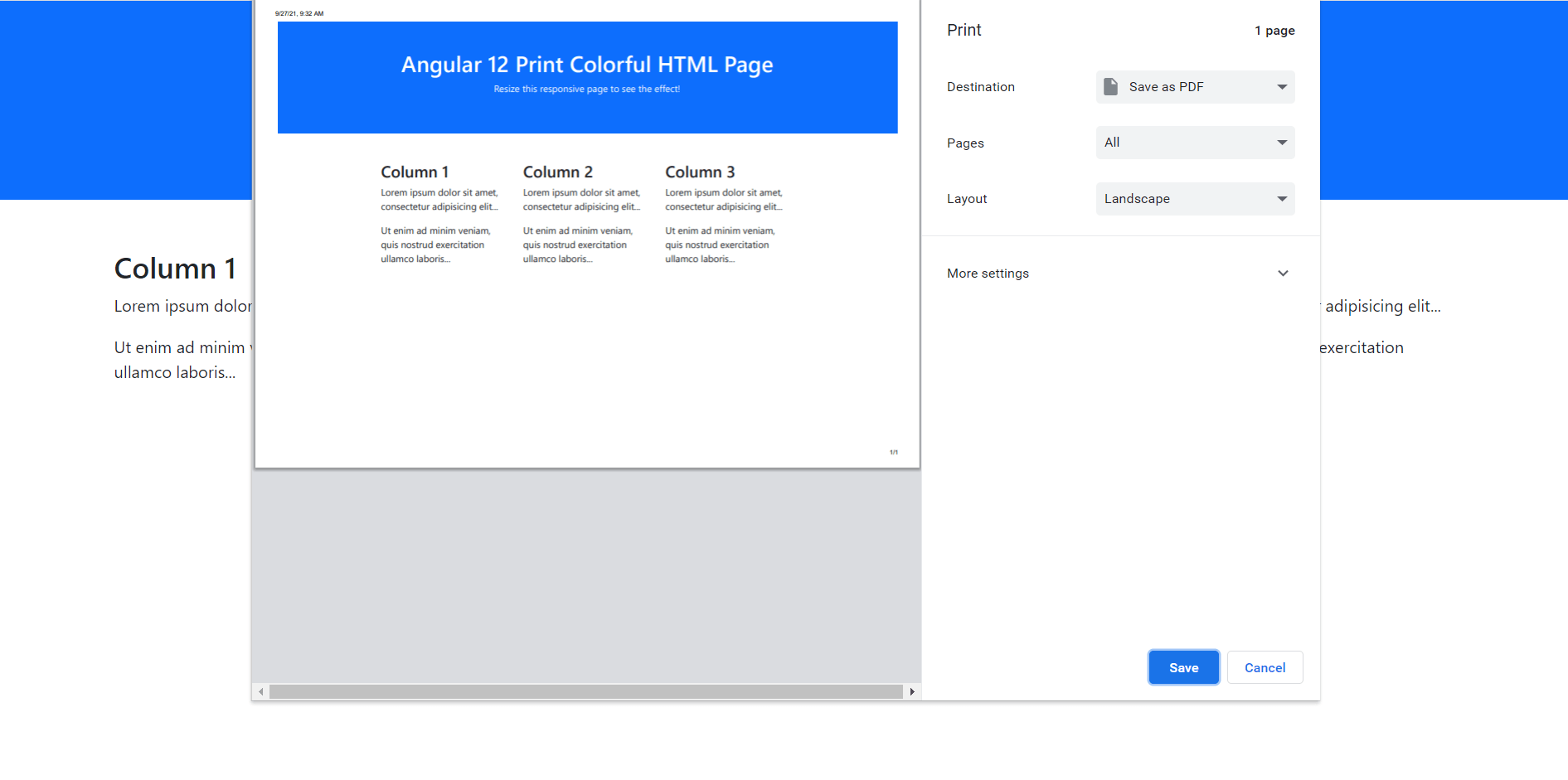Click the Save button
This screenshot has height=780, width=1568.
pyautogui.click(x=1183, y=667)
